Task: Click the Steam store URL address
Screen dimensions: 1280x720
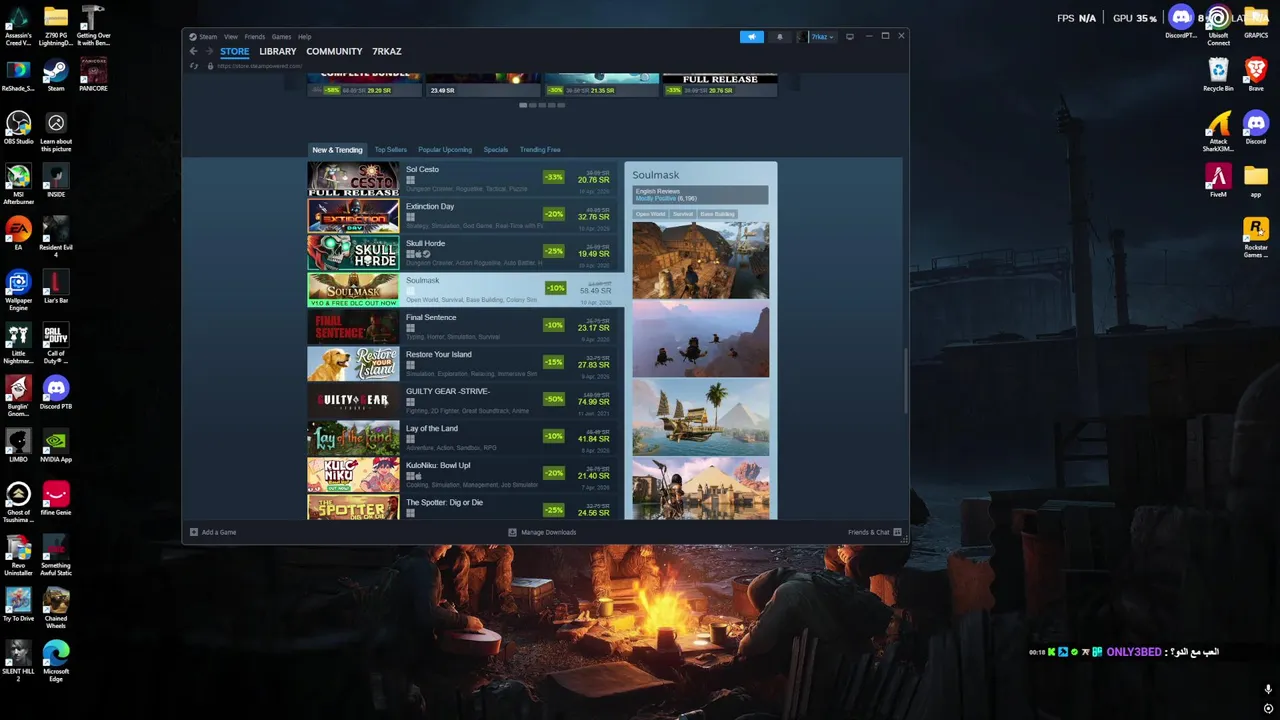Action: 260,66
